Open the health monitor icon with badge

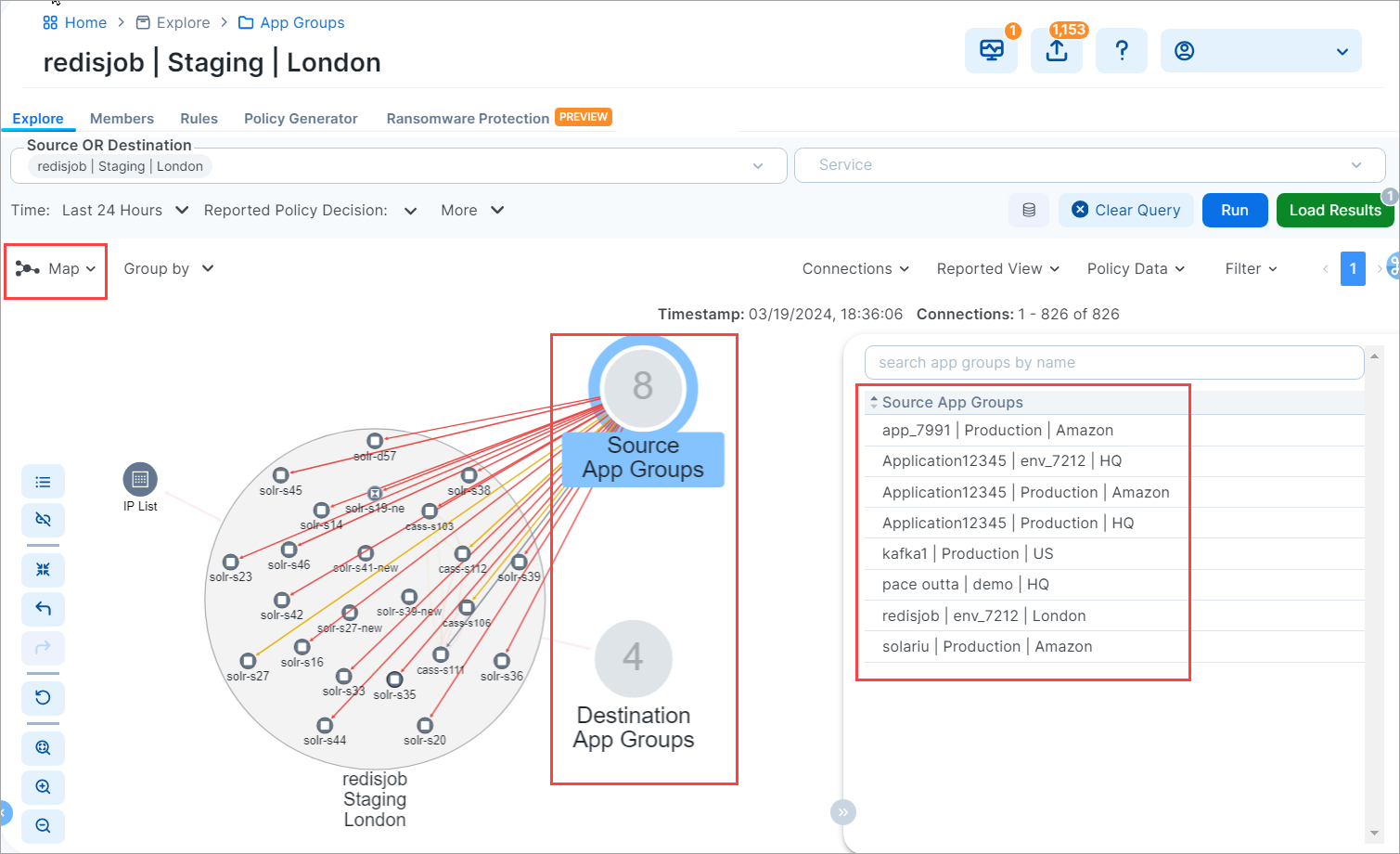tap(991, 51)
